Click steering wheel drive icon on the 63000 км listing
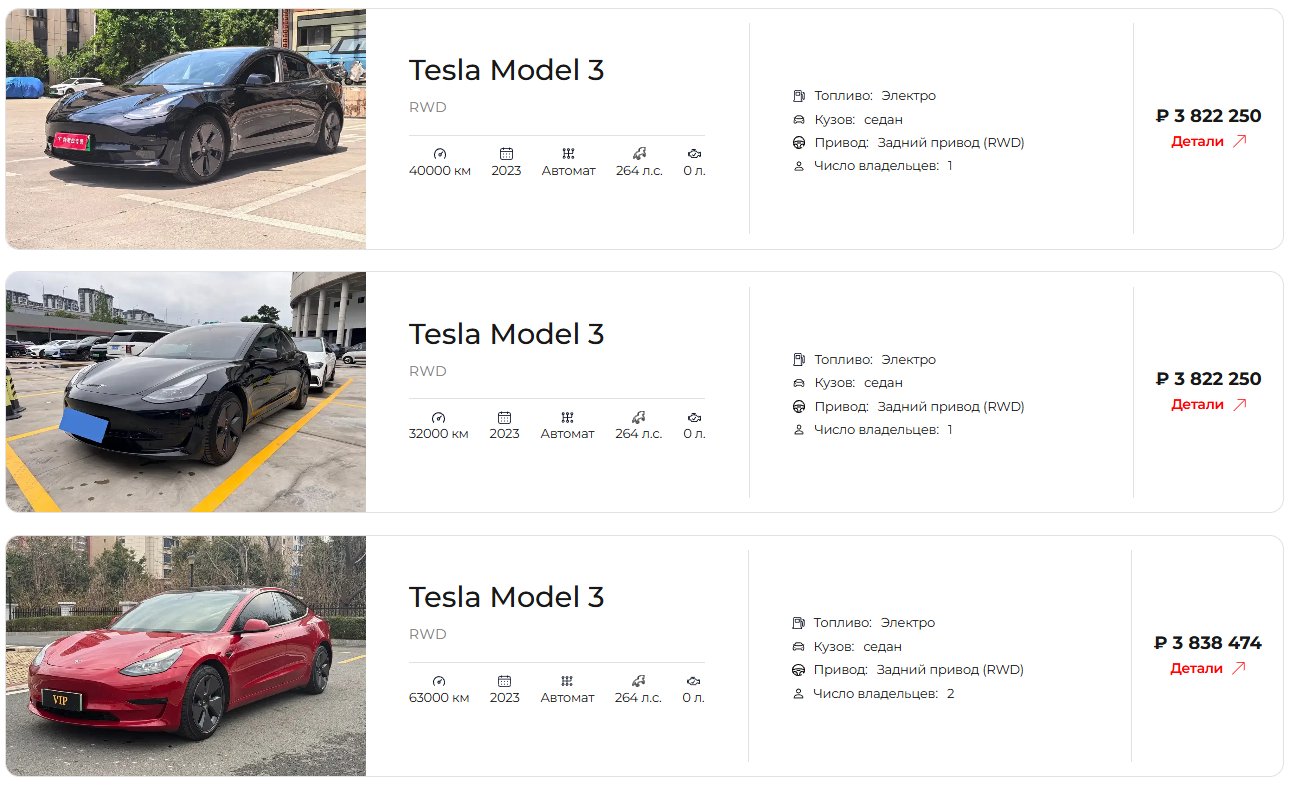This screenshot has width=1292, height=786. [x=798, y=670]
